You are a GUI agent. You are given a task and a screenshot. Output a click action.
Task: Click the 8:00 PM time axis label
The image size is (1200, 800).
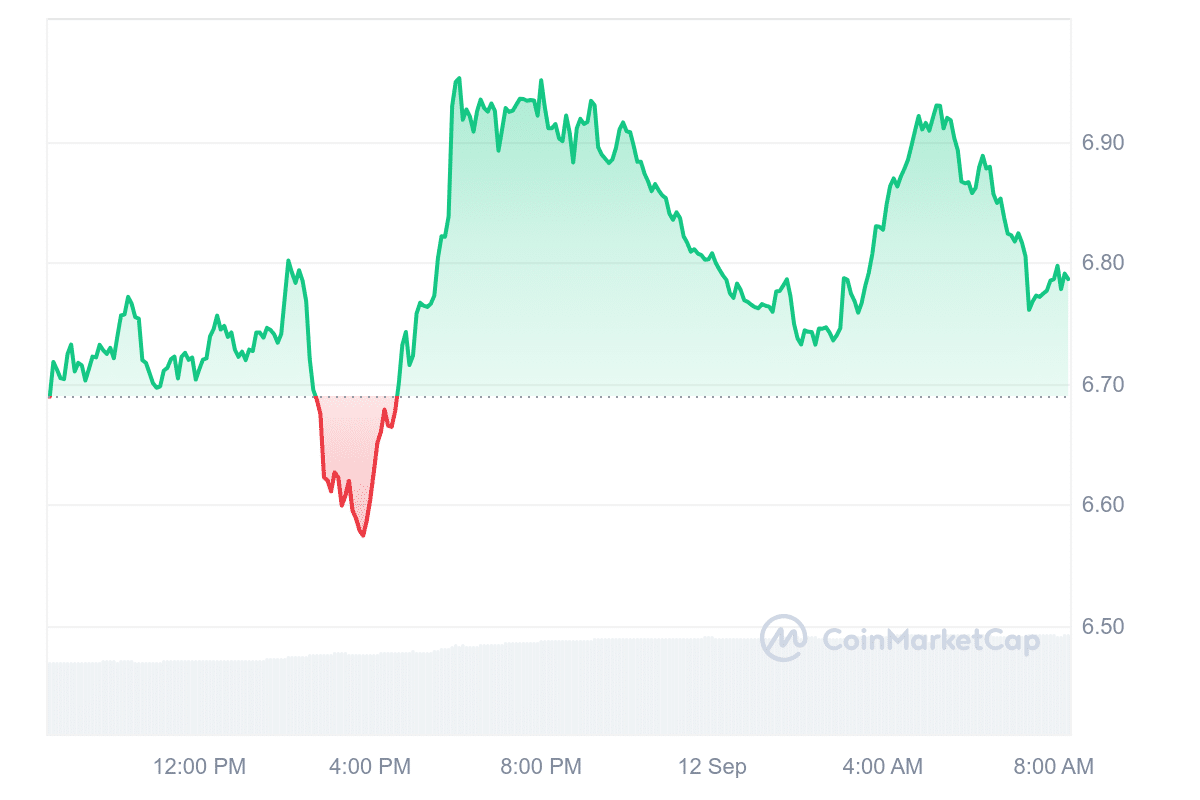pos(539,767)
